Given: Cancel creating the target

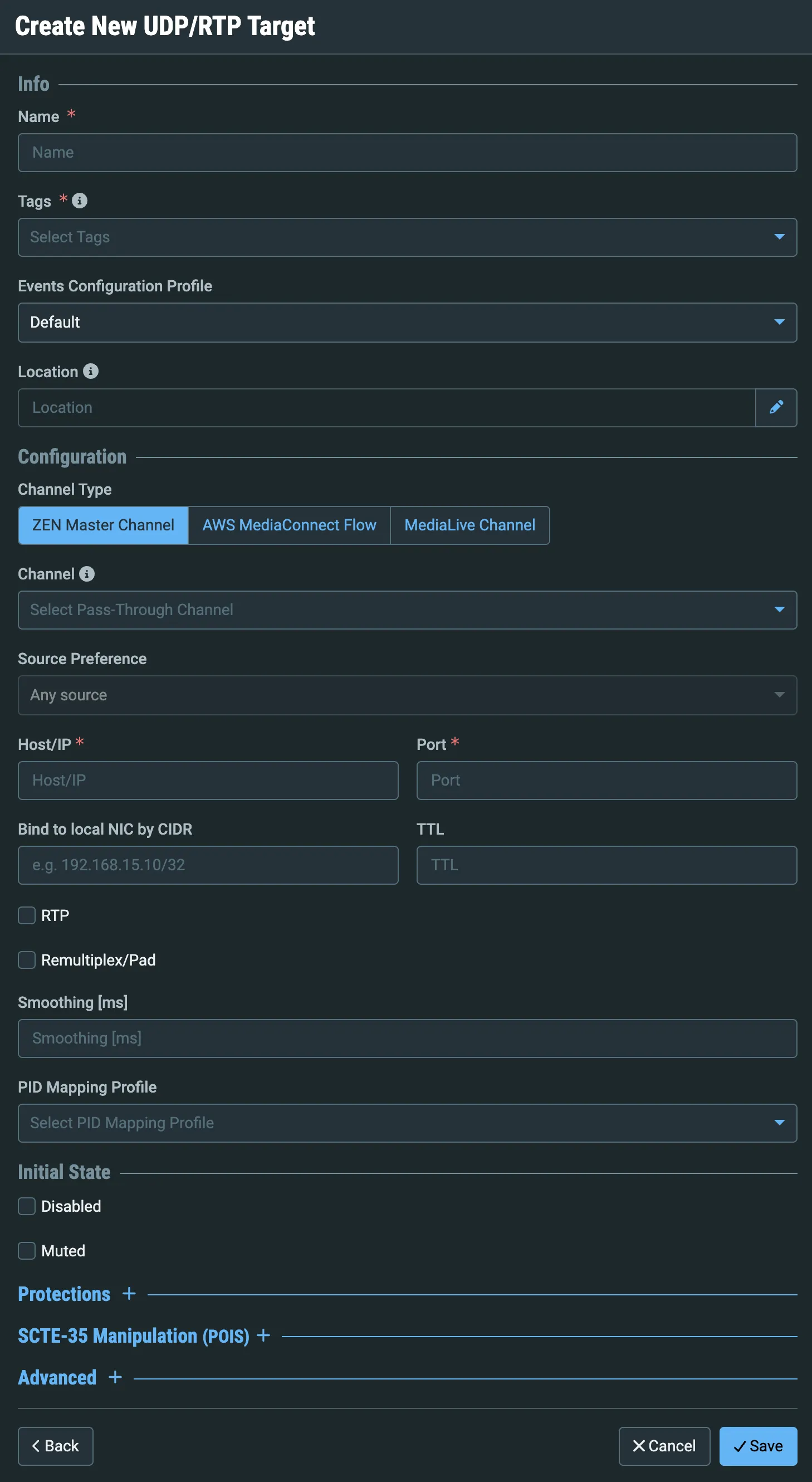Looking at the screenshot, I should coord(664,1446).
